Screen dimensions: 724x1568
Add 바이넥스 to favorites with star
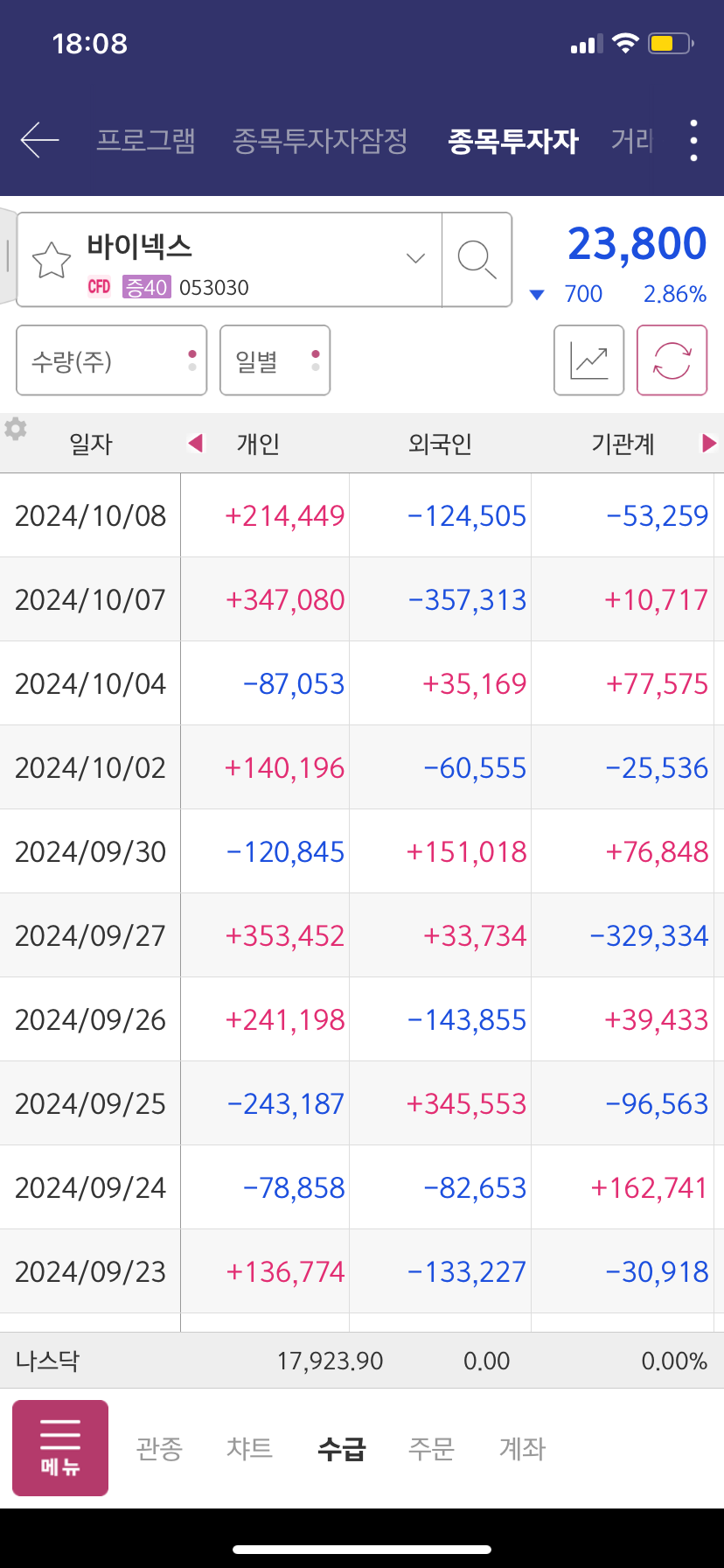coord(52,260)
